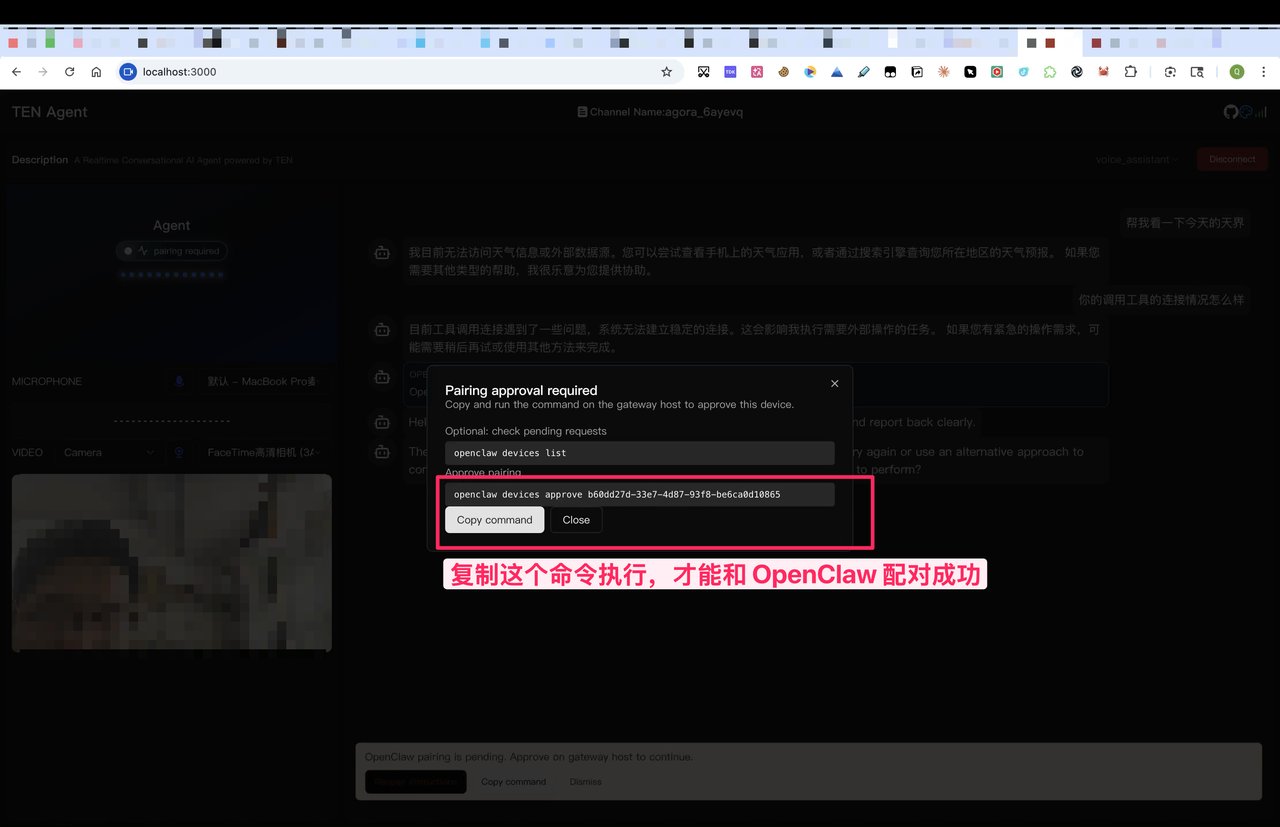The height and width of the screenshot is (827, 1280).
Task: Open the black cursor-arrow extension icon
Action: click(x=970, y=72)
